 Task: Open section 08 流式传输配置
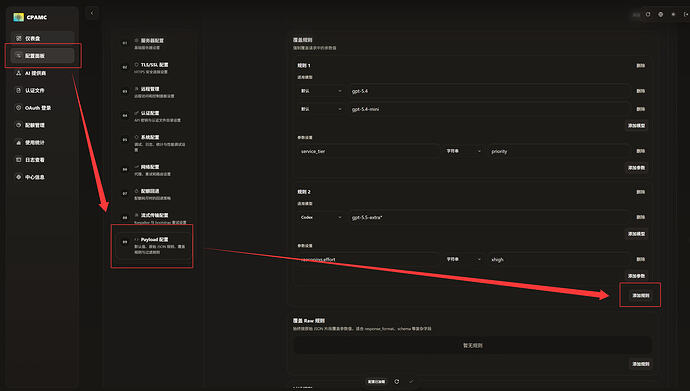pyautogui.click(x=154, y=218)
